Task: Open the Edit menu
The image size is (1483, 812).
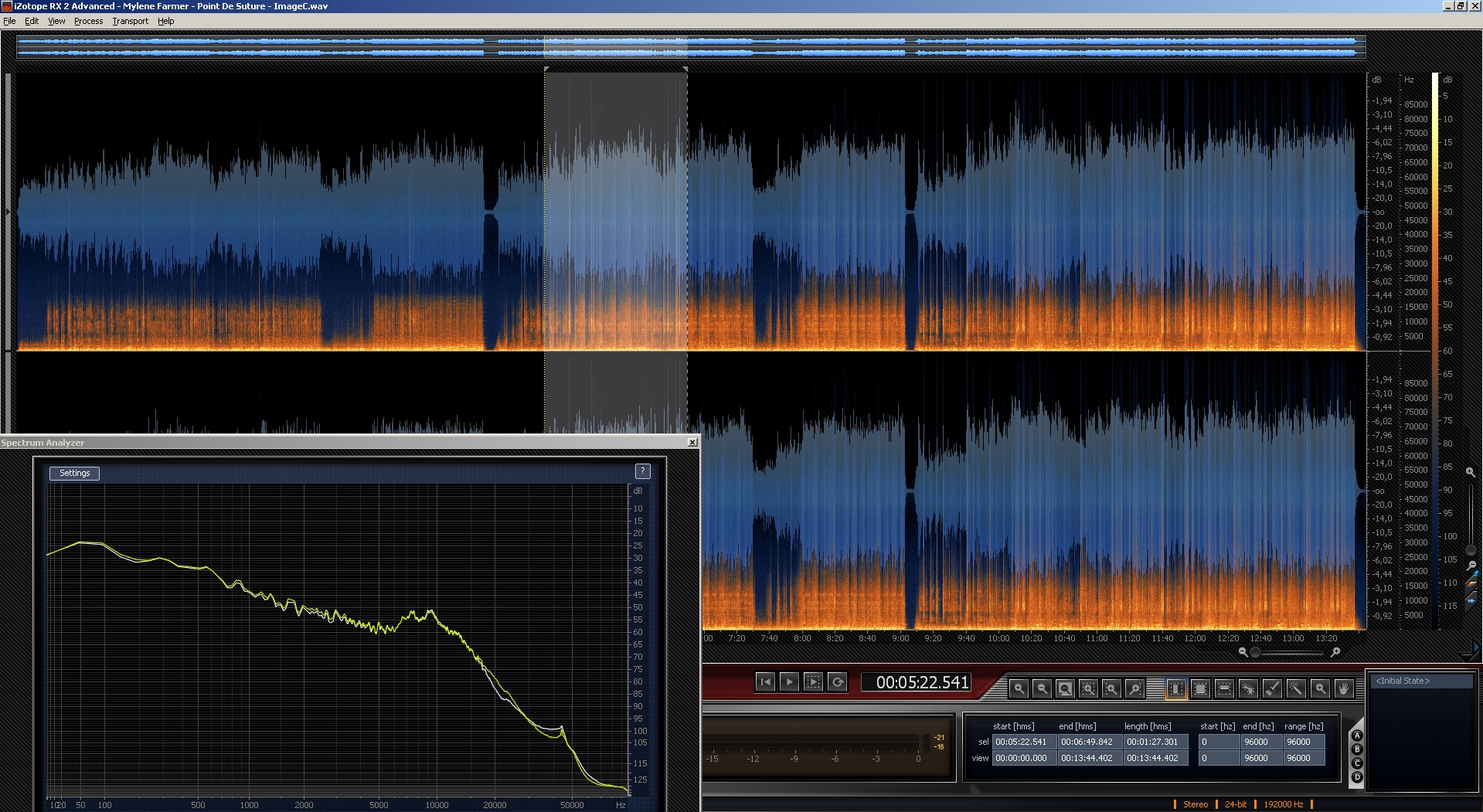Action: pos(32,21)
